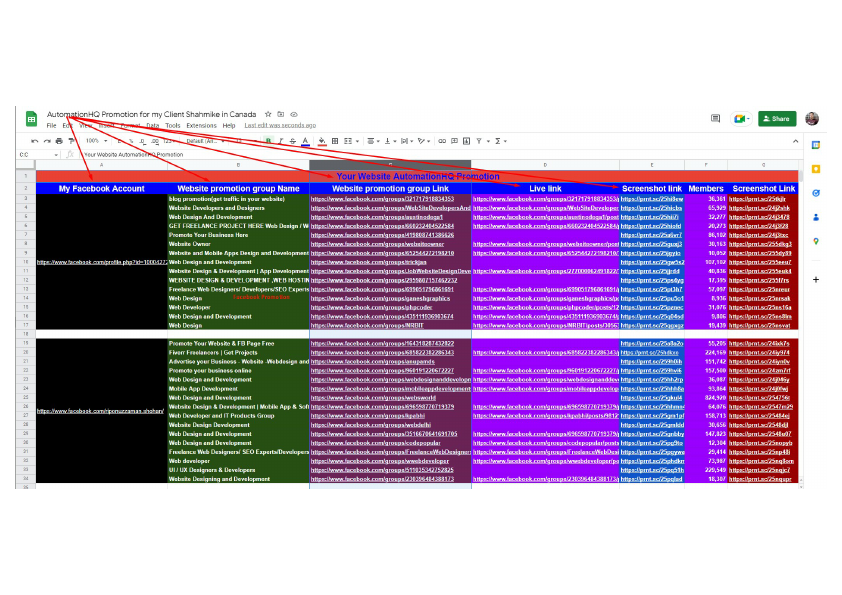The image size is (842, 595).
Task: Open the Google account avatar
Action: pyautogui.click(x=812, y=119)
